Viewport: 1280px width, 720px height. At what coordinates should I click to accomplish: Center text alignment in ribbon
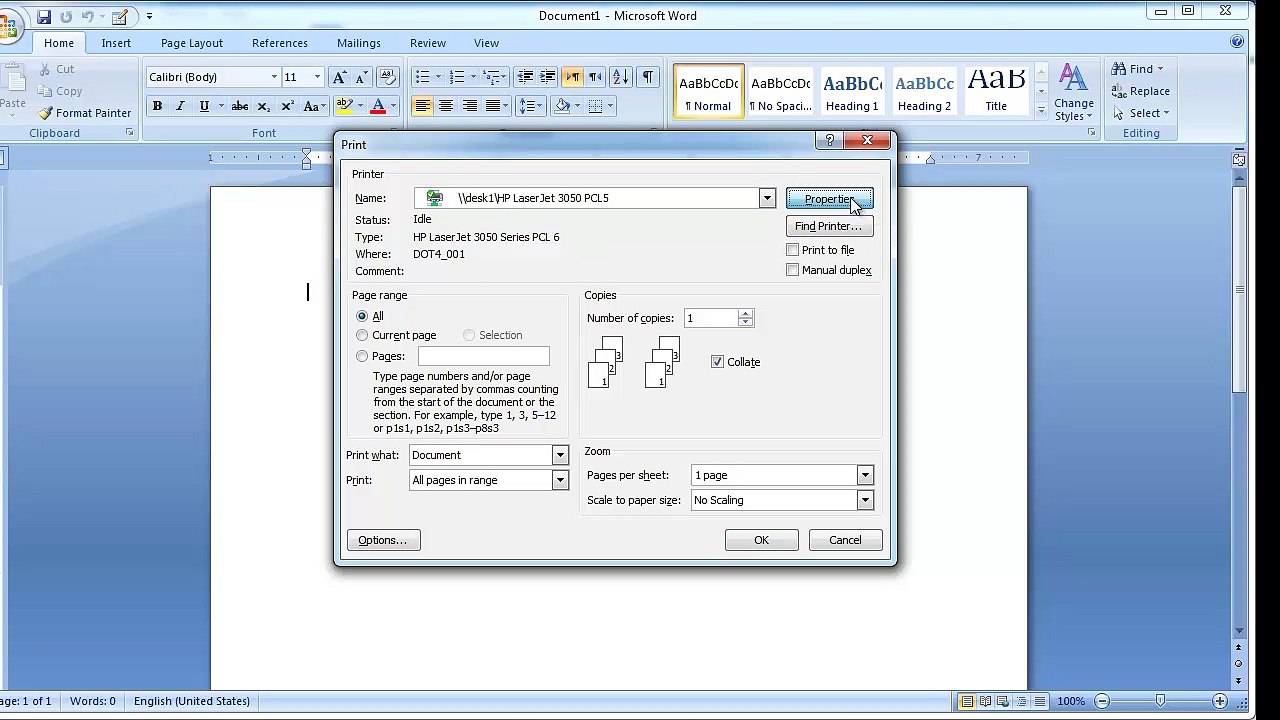coord(446,106)
